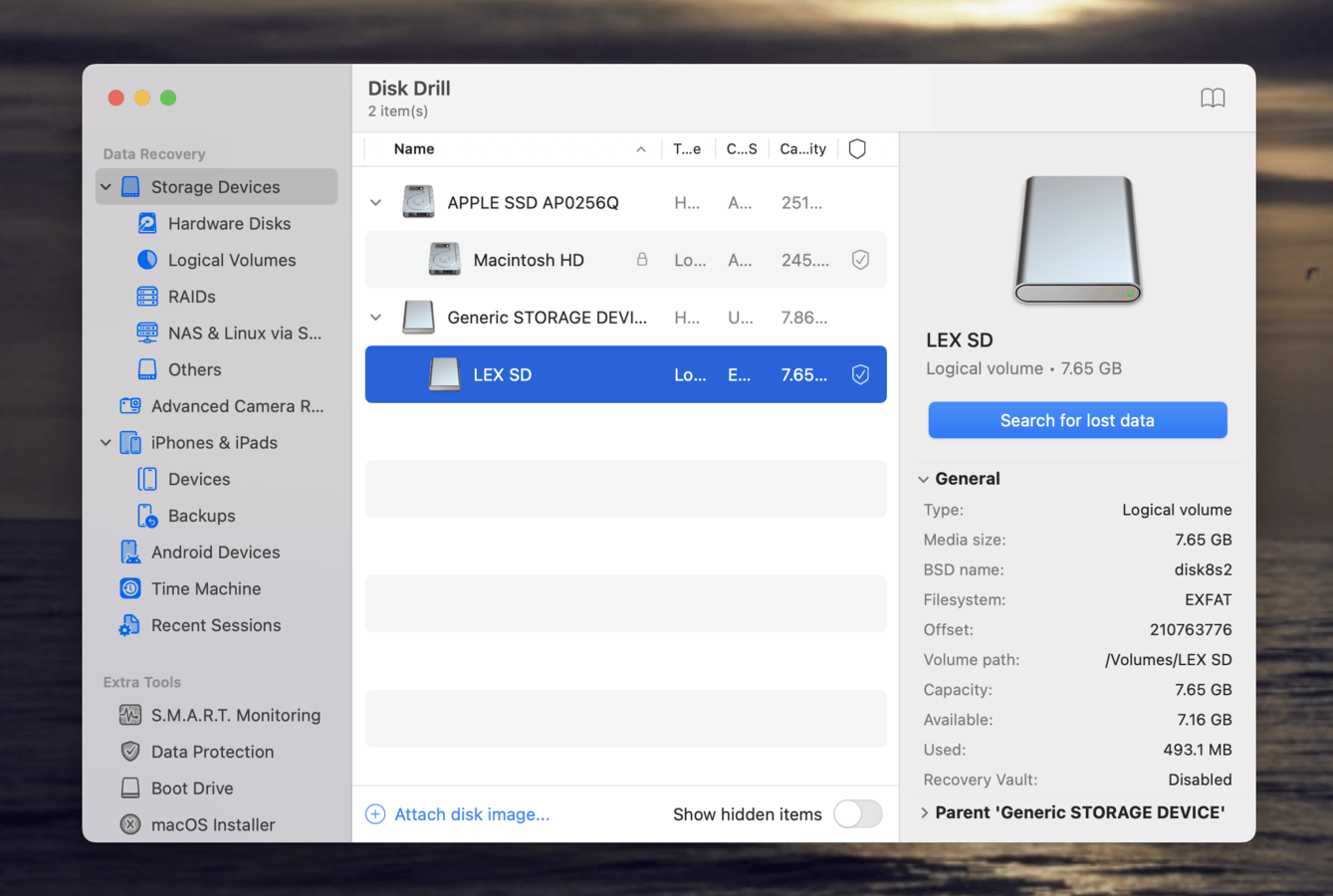Screen dimensions: 1333x896
Task: Click the lock icon on Macintosh HD row
Action: point(642,259)
